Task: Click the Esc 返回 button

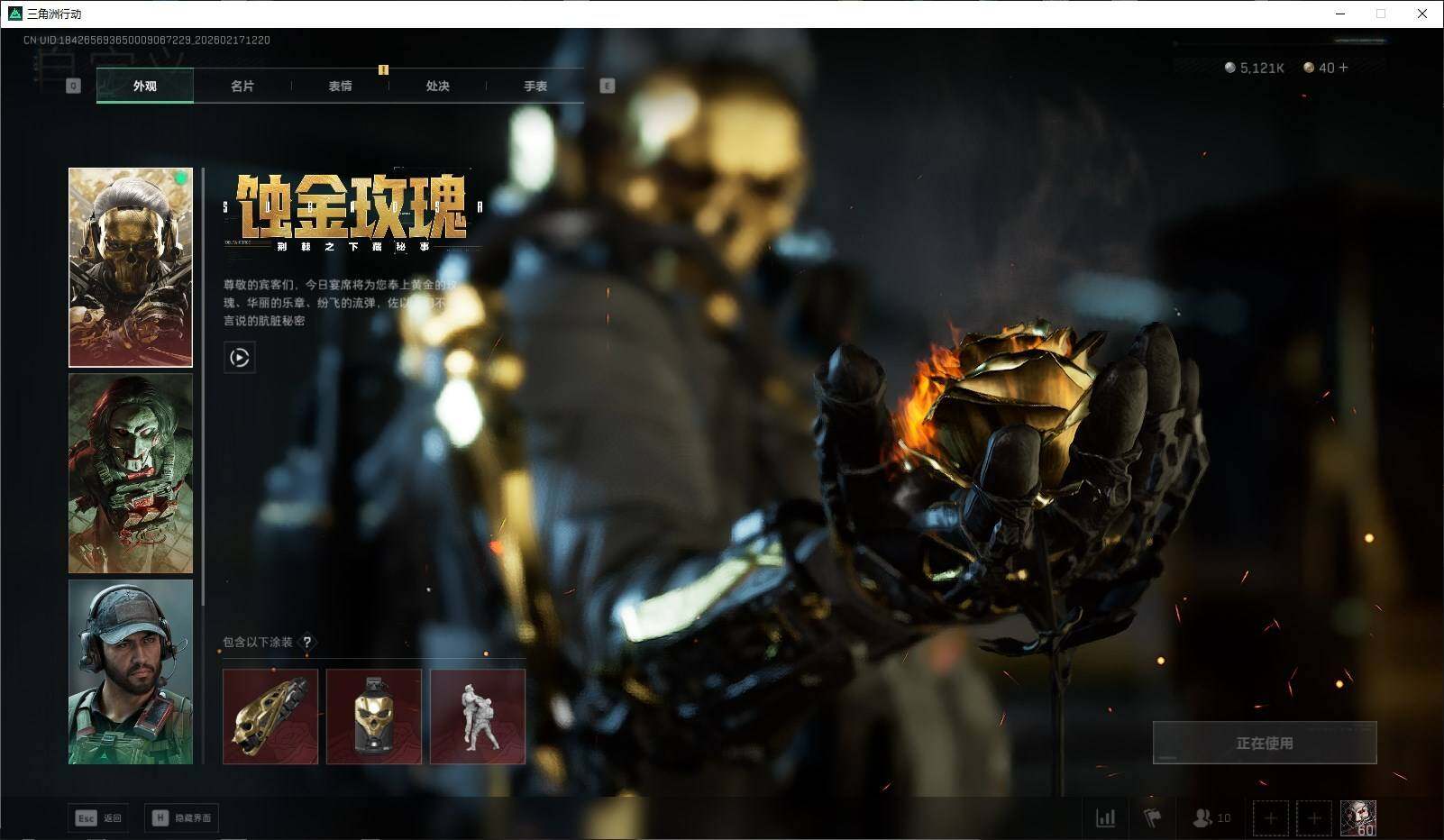Action: [98, 817]
